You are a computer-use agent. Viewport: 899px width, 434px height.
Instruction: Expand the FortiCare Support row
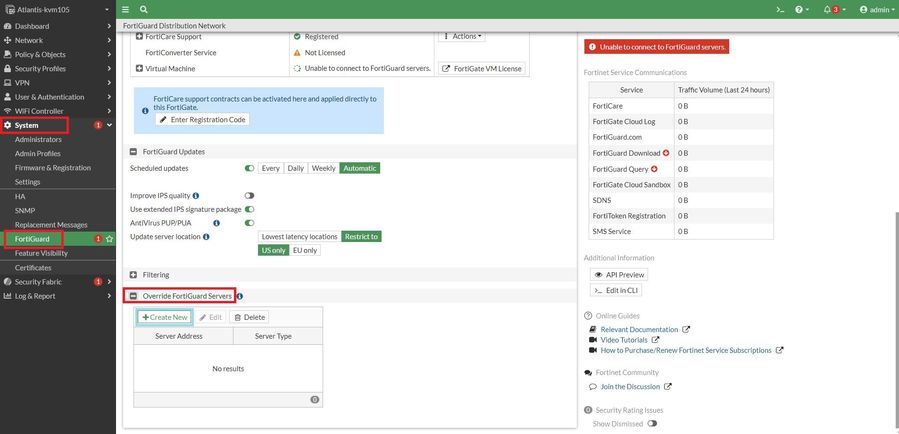[x=139, y=36]
